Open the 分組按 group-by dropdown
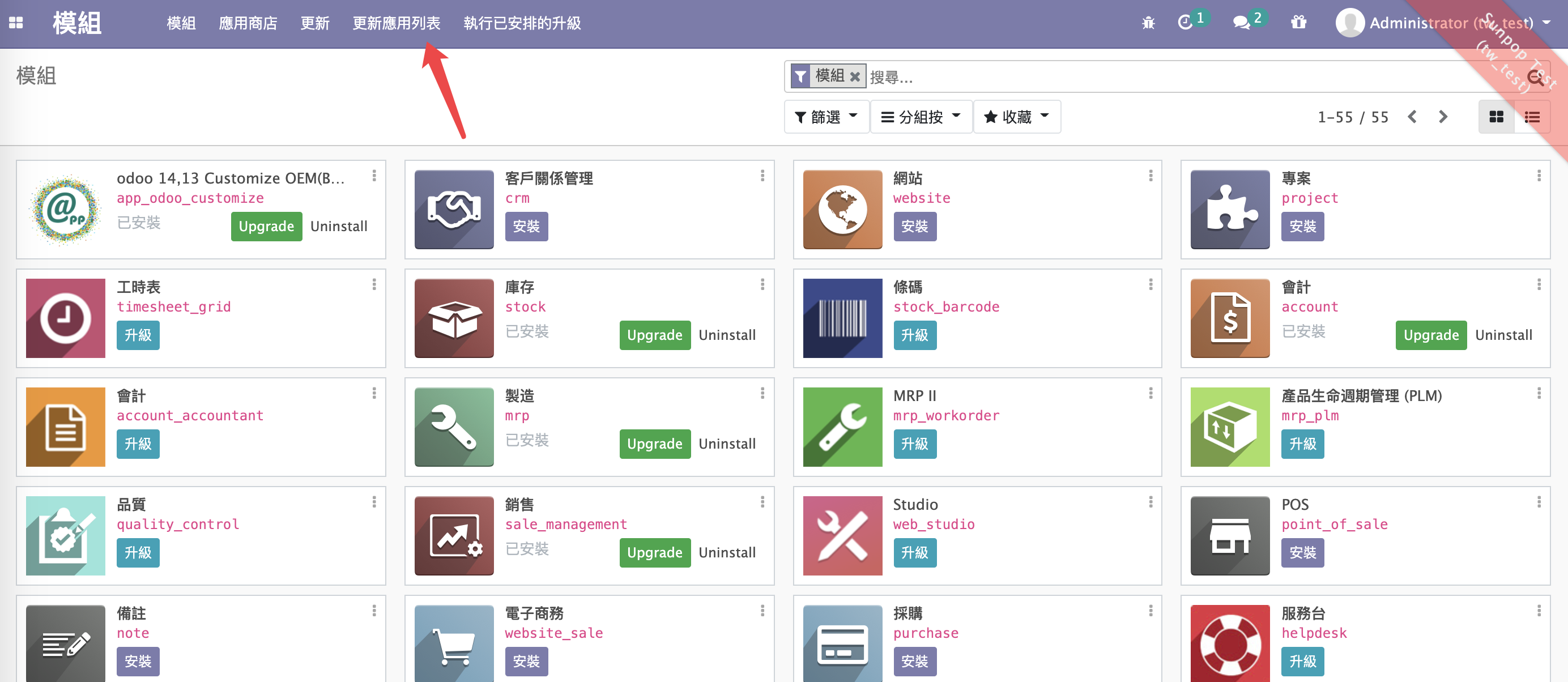The image size is (1568, 682). click(x=921, y=116)
